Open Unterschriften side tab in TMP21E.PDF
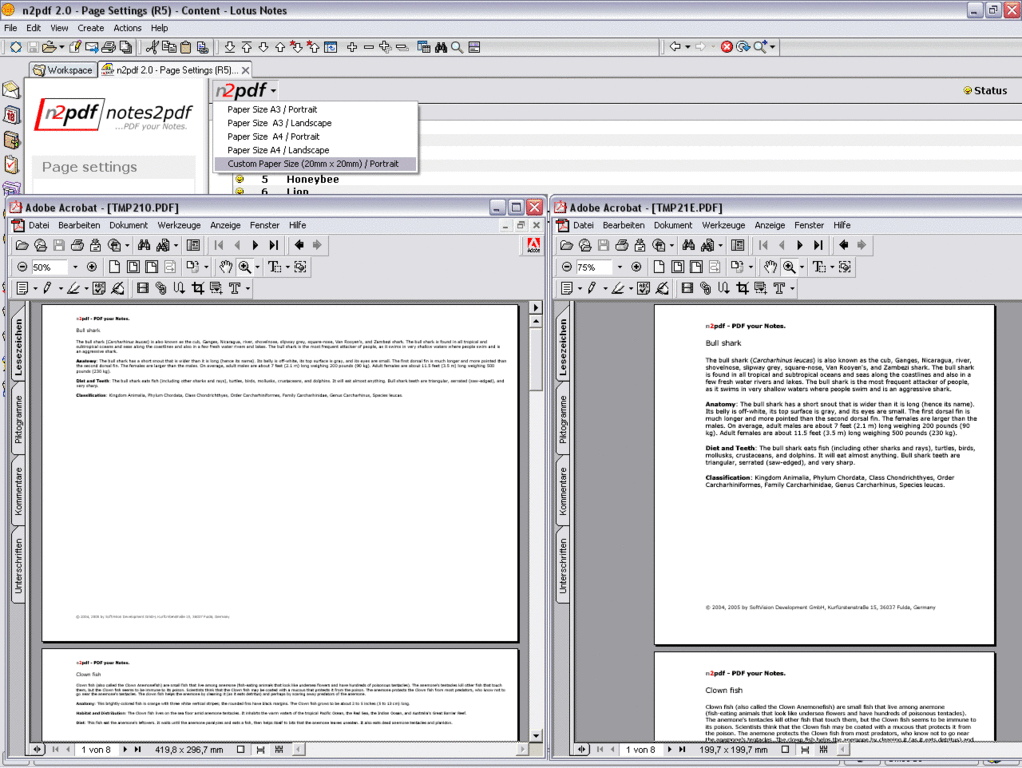 pyautogui.click(x=563, y=565)
